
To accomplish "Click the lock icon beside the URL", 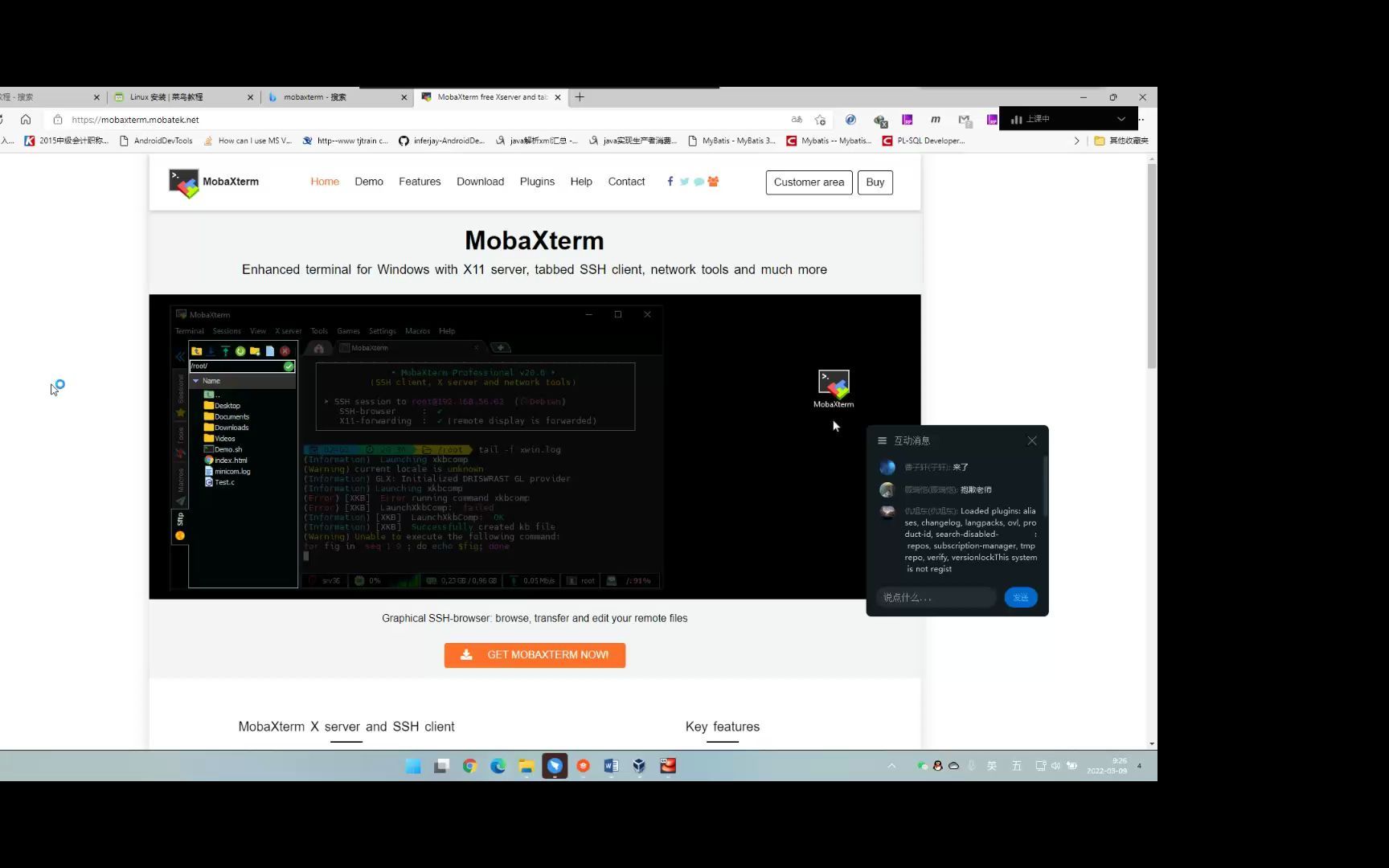I will click(58, 119).
